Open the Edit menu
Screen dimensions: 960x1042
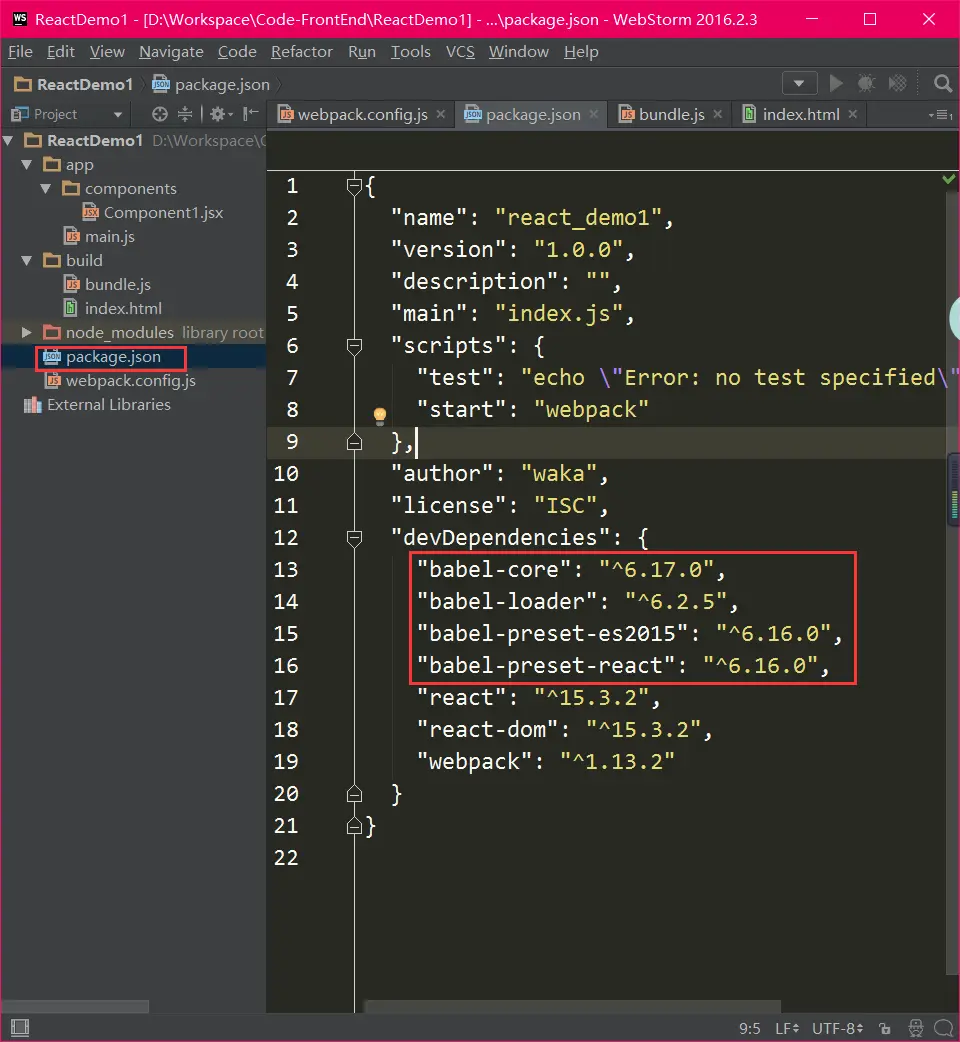(60, 52)
